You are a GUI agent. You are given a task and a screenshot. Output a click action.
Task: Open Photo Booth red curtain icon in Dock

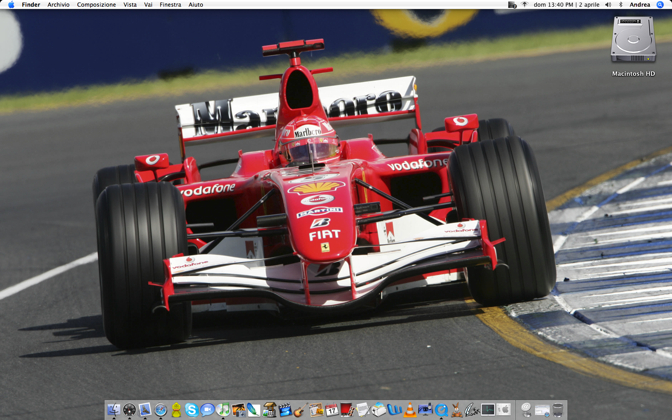pos(347,410)
